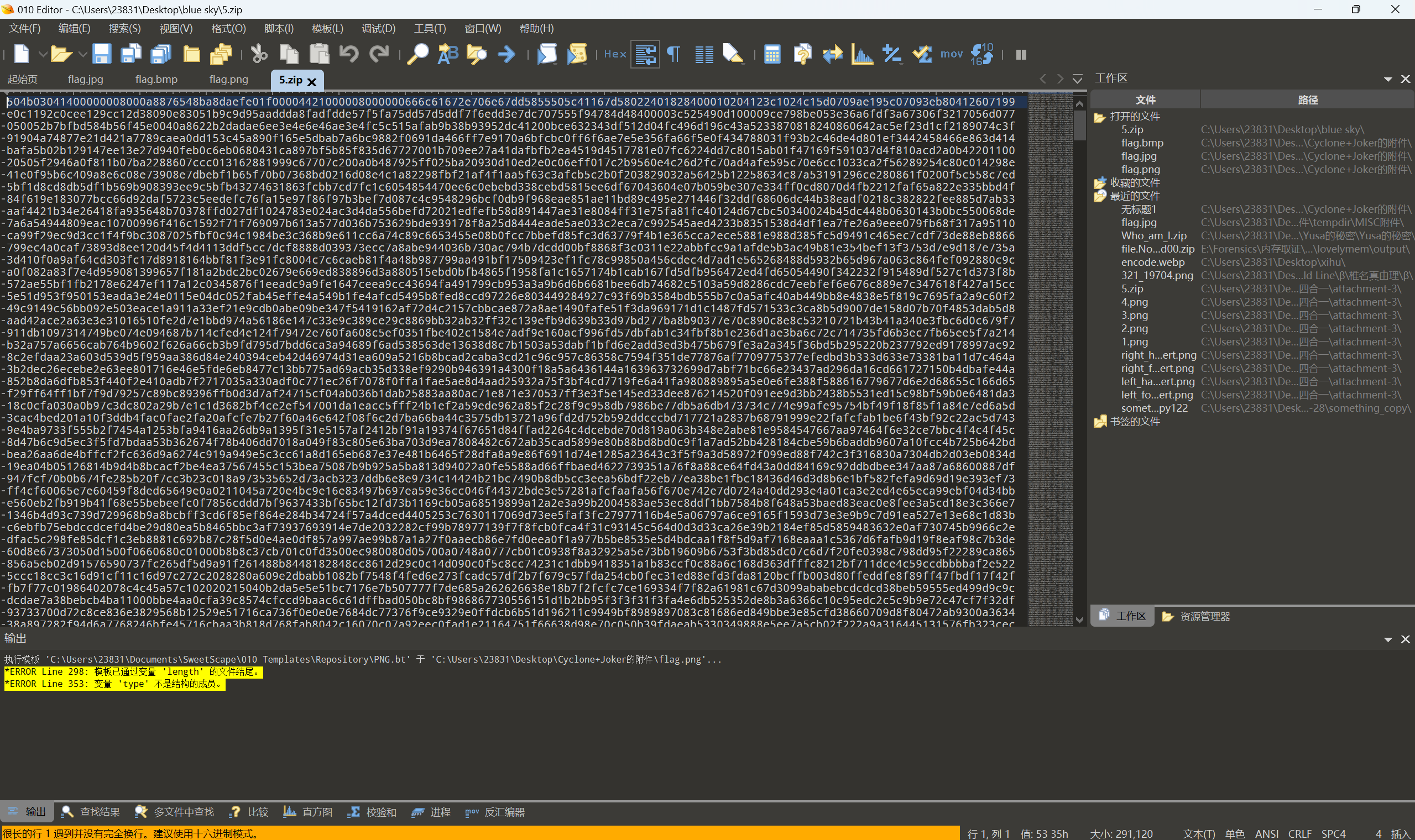
Task: Expand the 书签的文件 tree node
Action: click(x=1099, y=422)
